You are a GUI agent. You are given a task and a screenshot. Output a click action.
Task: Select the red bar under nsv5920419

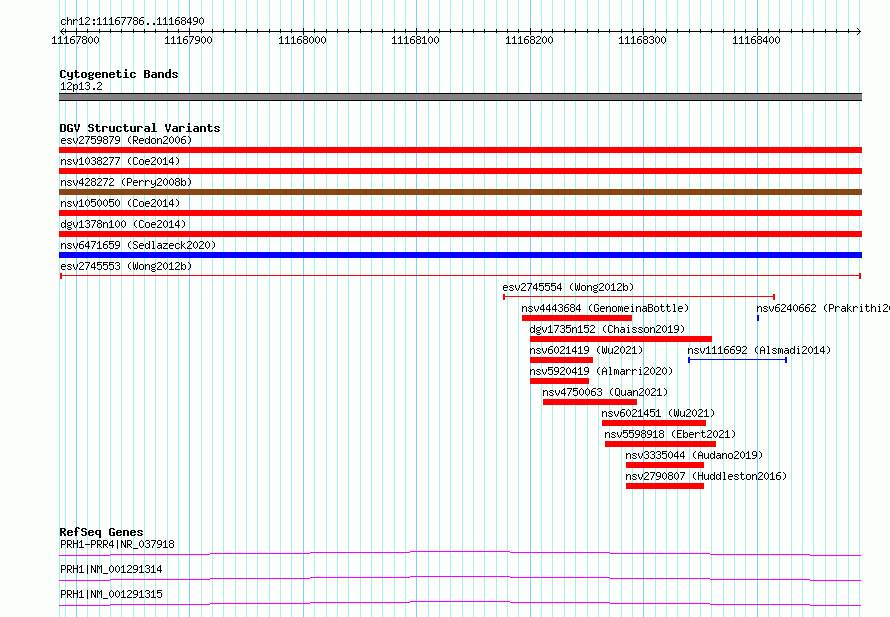pyautogui.click(x=560, y=381)
